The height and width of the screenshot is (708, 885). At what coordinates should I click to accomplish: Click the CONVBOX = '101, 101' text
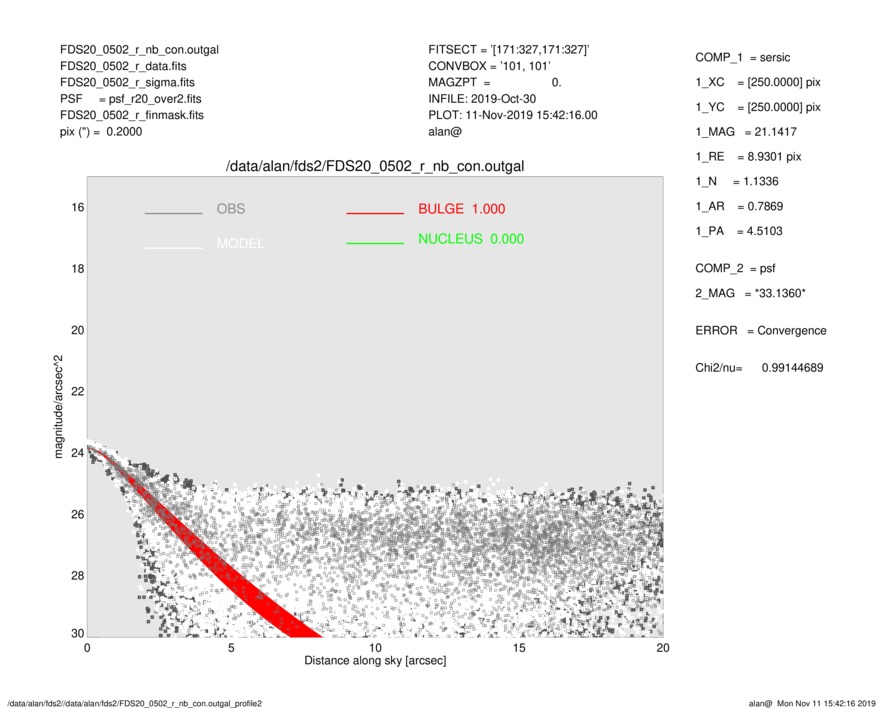[489, 66]
